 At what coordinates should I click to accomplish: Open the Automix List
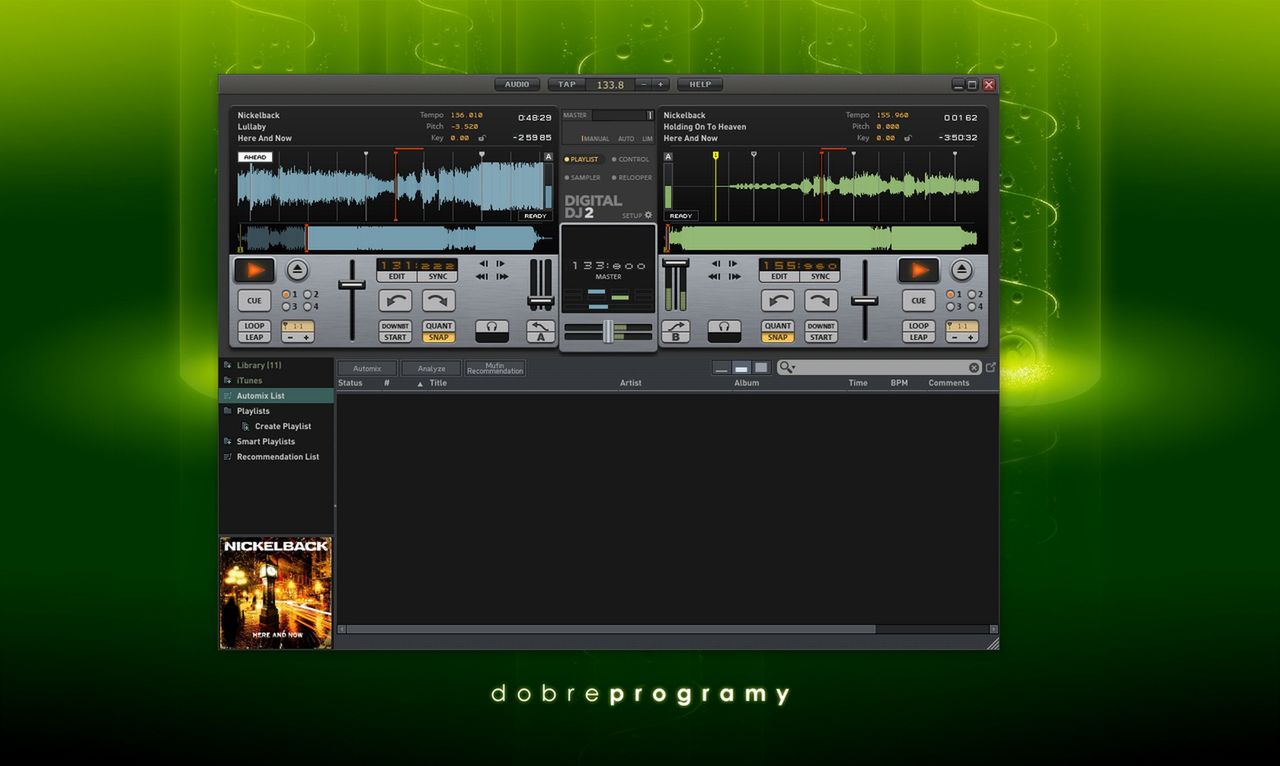(x=276, y=396)
